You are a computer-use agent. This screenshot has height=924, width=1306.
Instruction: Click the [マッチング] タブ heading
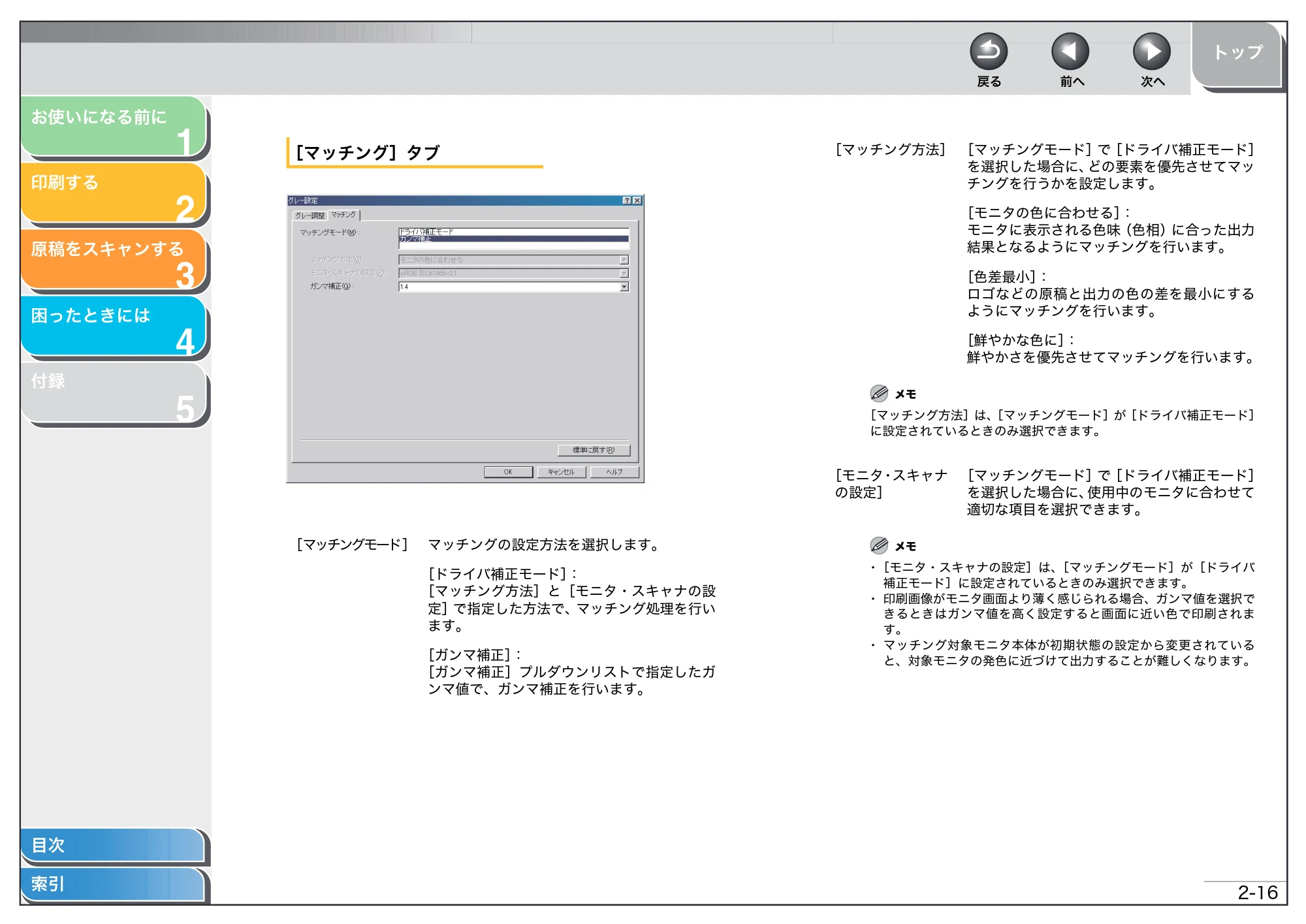[x=367, y=153]
